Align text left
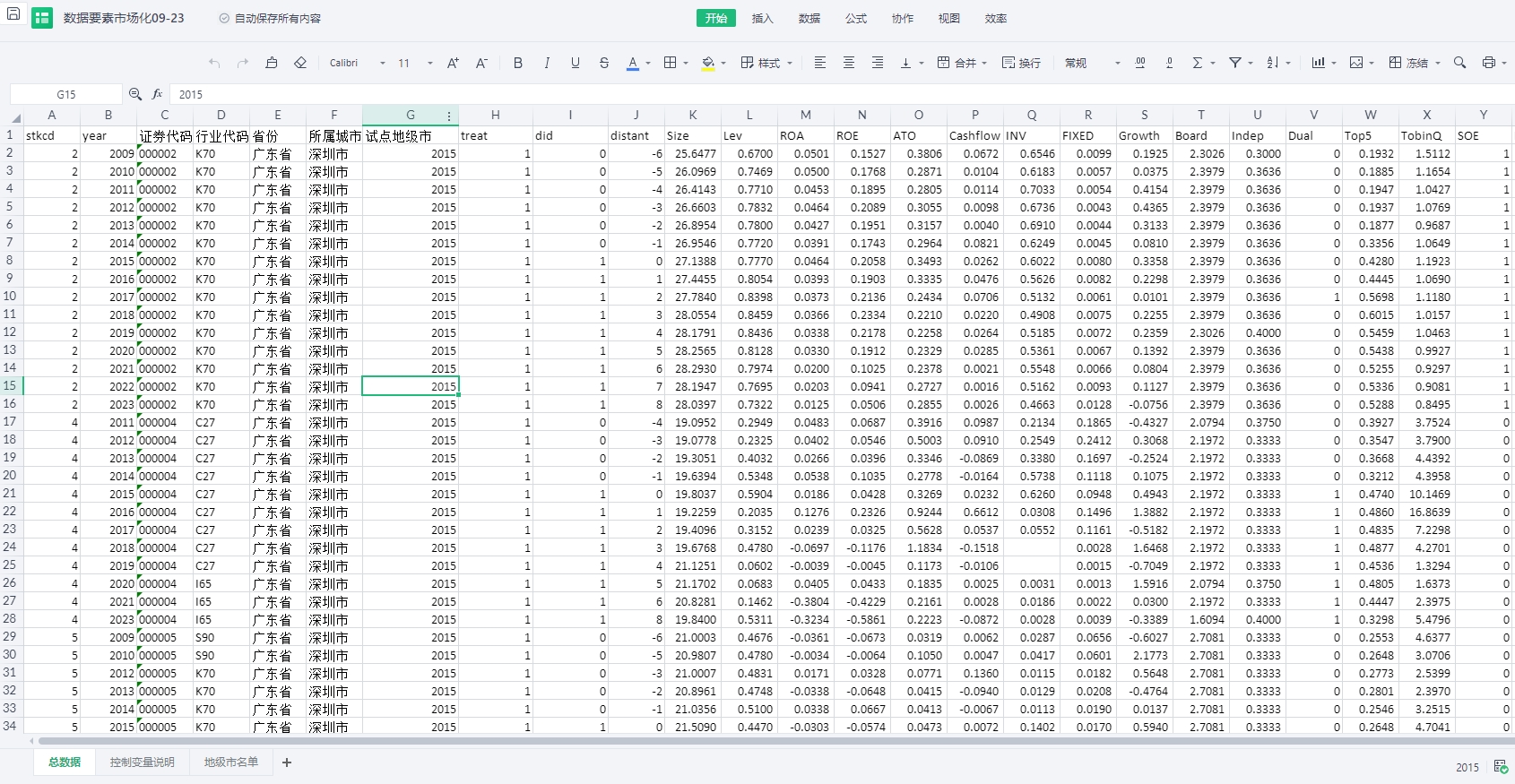Image resolution: width=1515 pixels, height=784 pixels. pyautogui.click(x=819, y=63)
